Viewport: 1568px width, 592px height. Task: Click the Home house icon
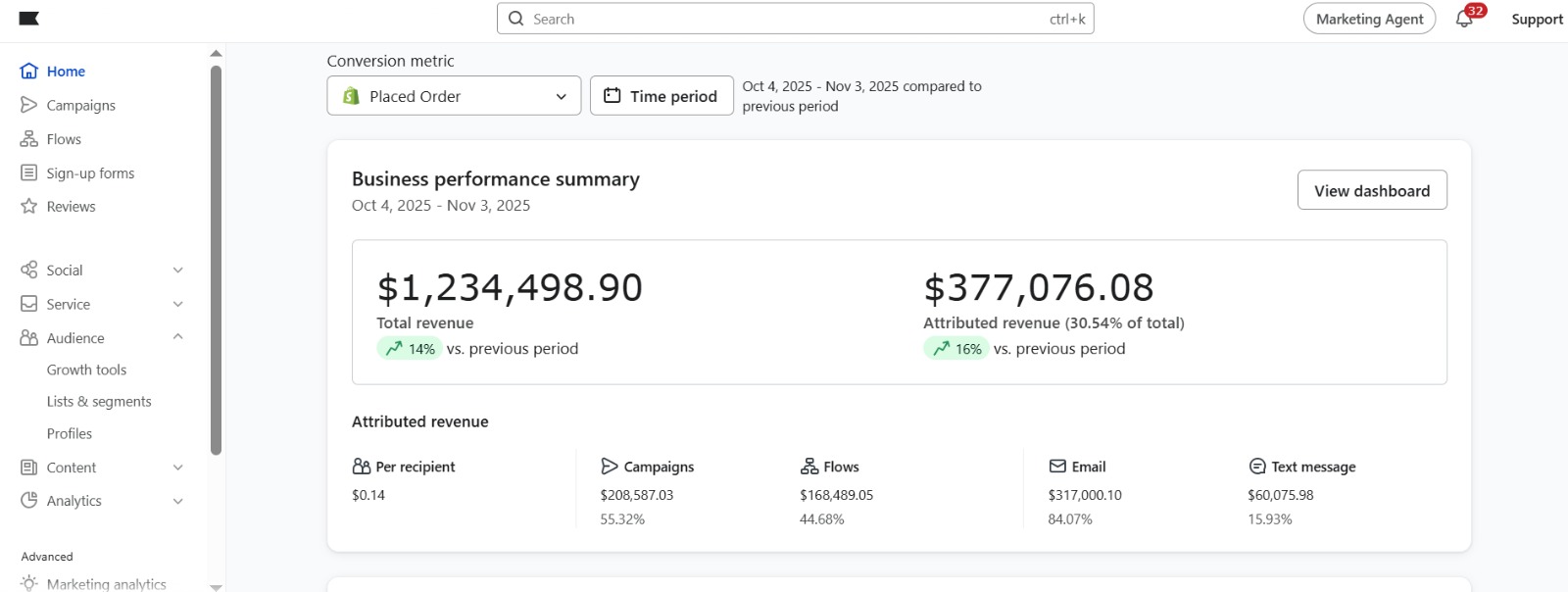pyautogui.click(x=29, y=72)
